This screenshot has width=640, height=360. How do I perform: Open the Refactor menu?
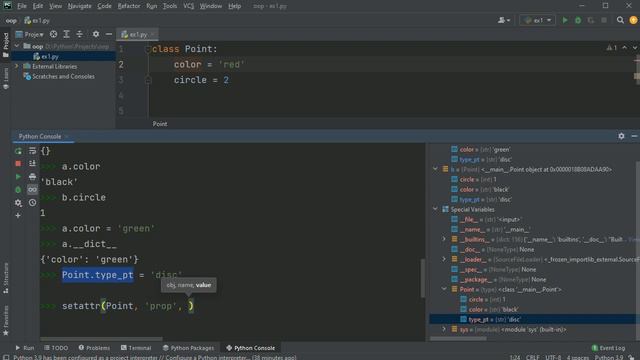[129, 6]
